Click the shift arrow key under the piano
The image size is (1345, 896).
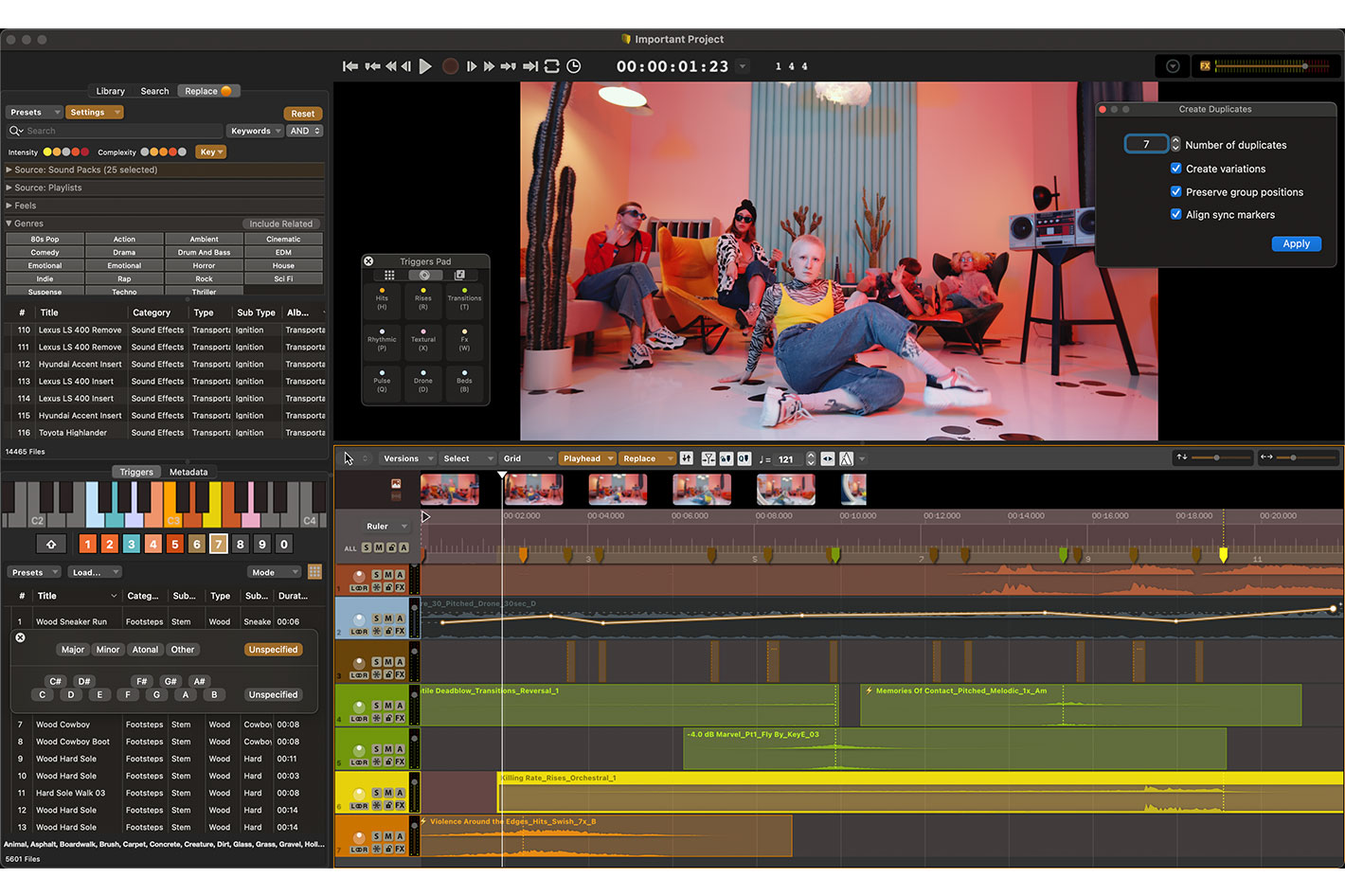(51, 544)
